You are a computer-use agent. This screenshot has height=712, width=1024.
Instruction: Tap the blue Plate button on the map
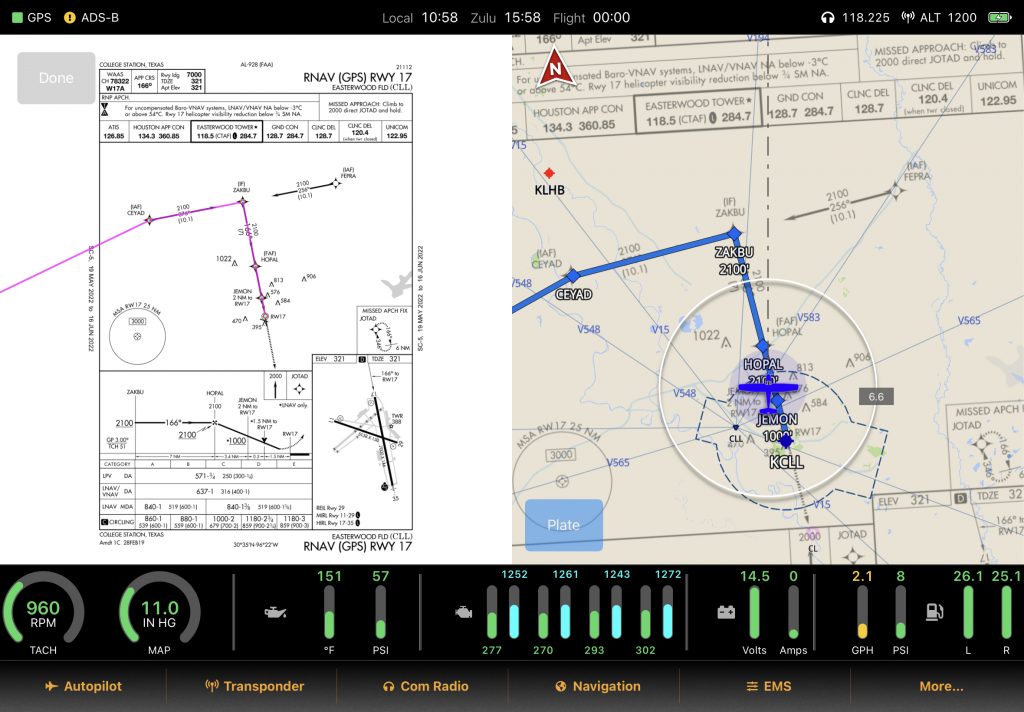[564, 525]
